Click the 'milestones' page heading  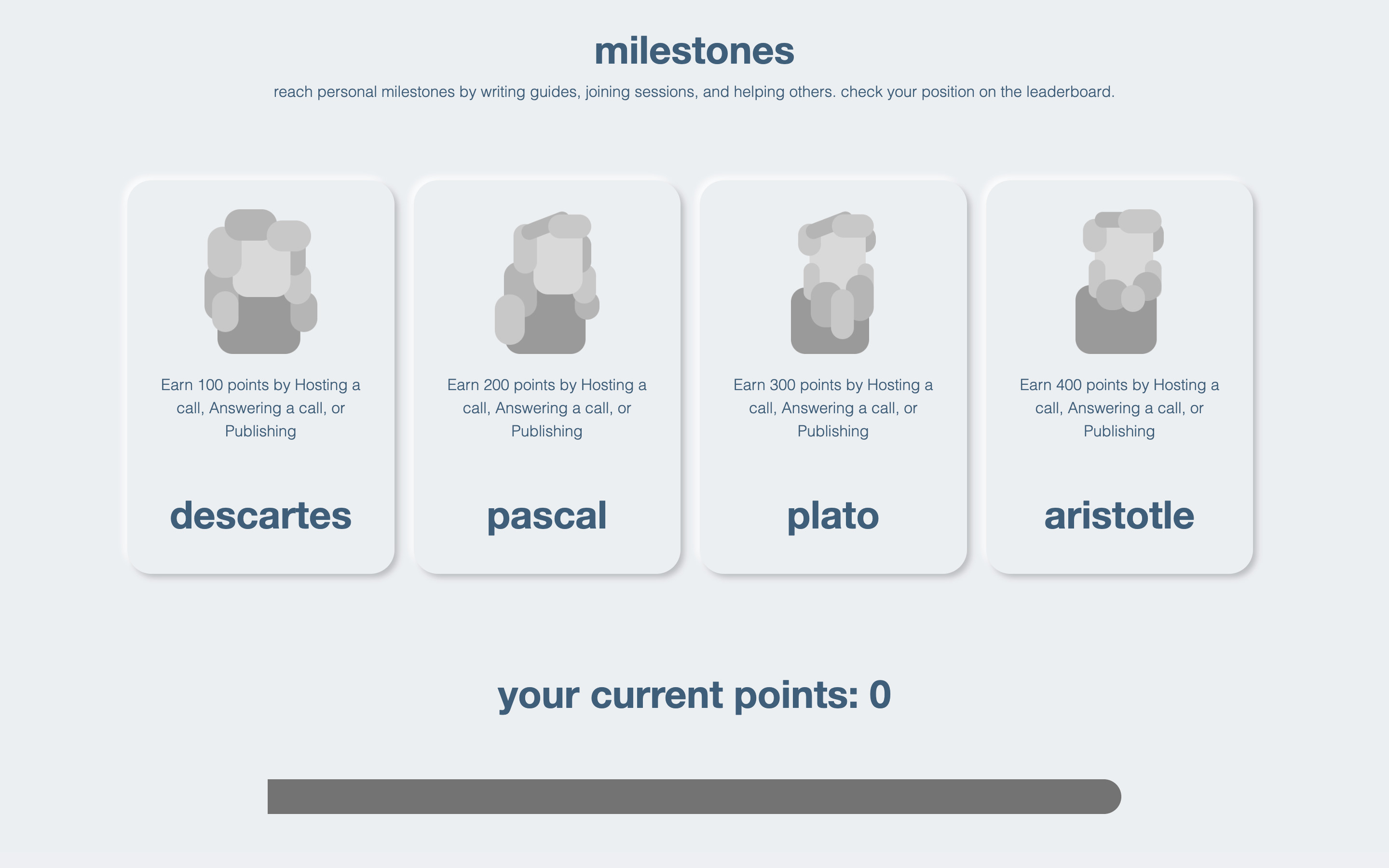tap(694, 51)
